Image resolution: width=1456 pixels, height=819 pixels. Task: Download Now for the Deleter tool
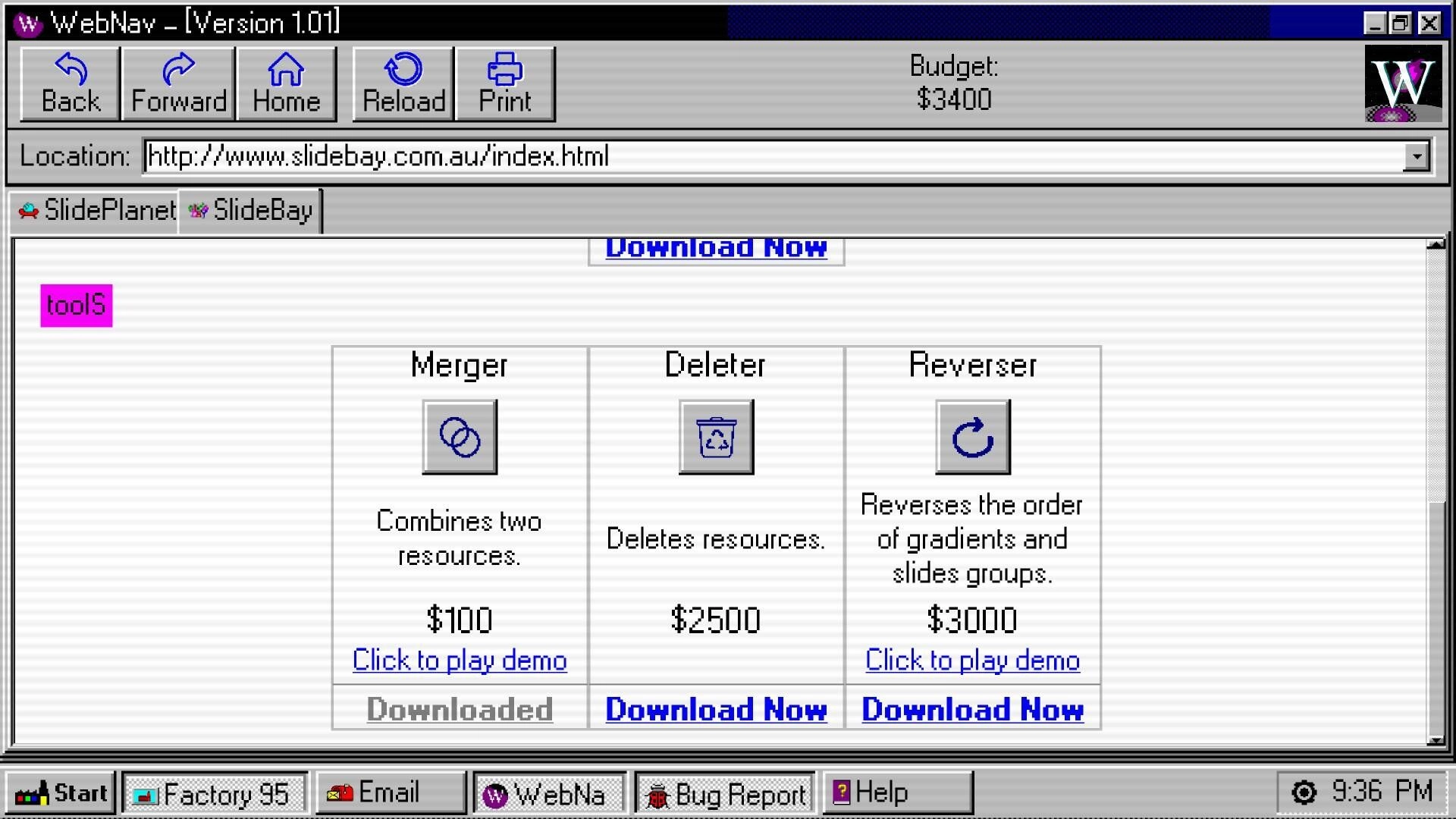click(716, 710)
